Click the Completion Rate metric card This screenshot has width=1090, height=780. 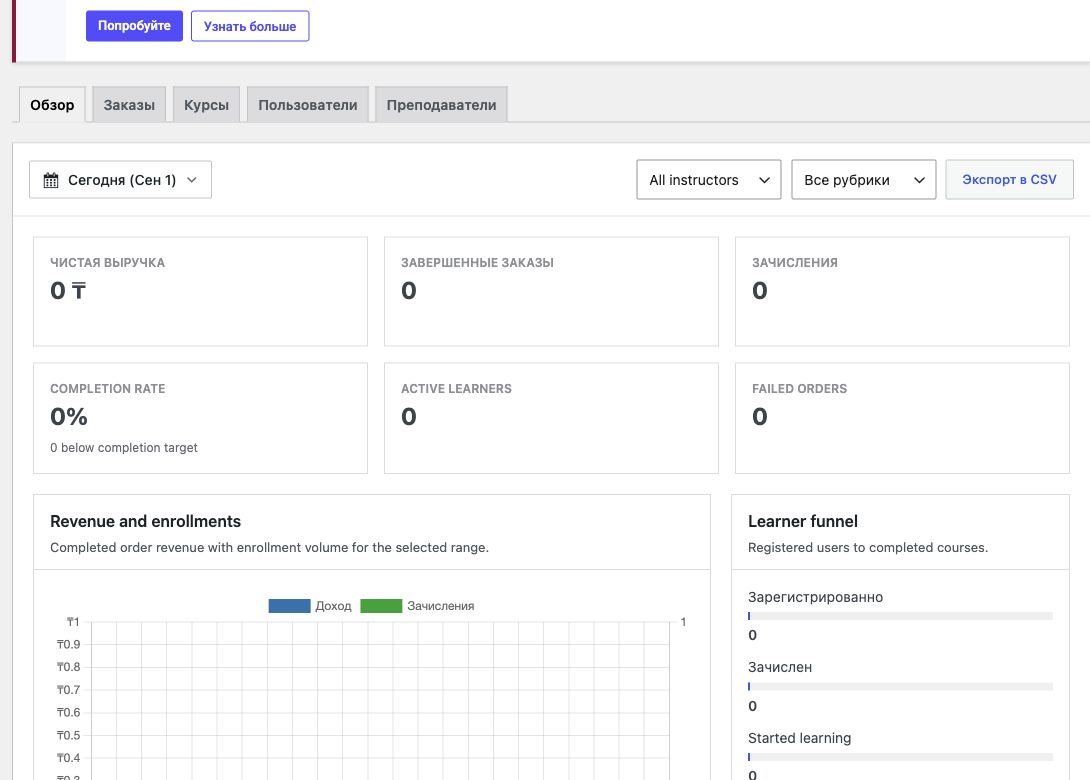click(200, 419)
